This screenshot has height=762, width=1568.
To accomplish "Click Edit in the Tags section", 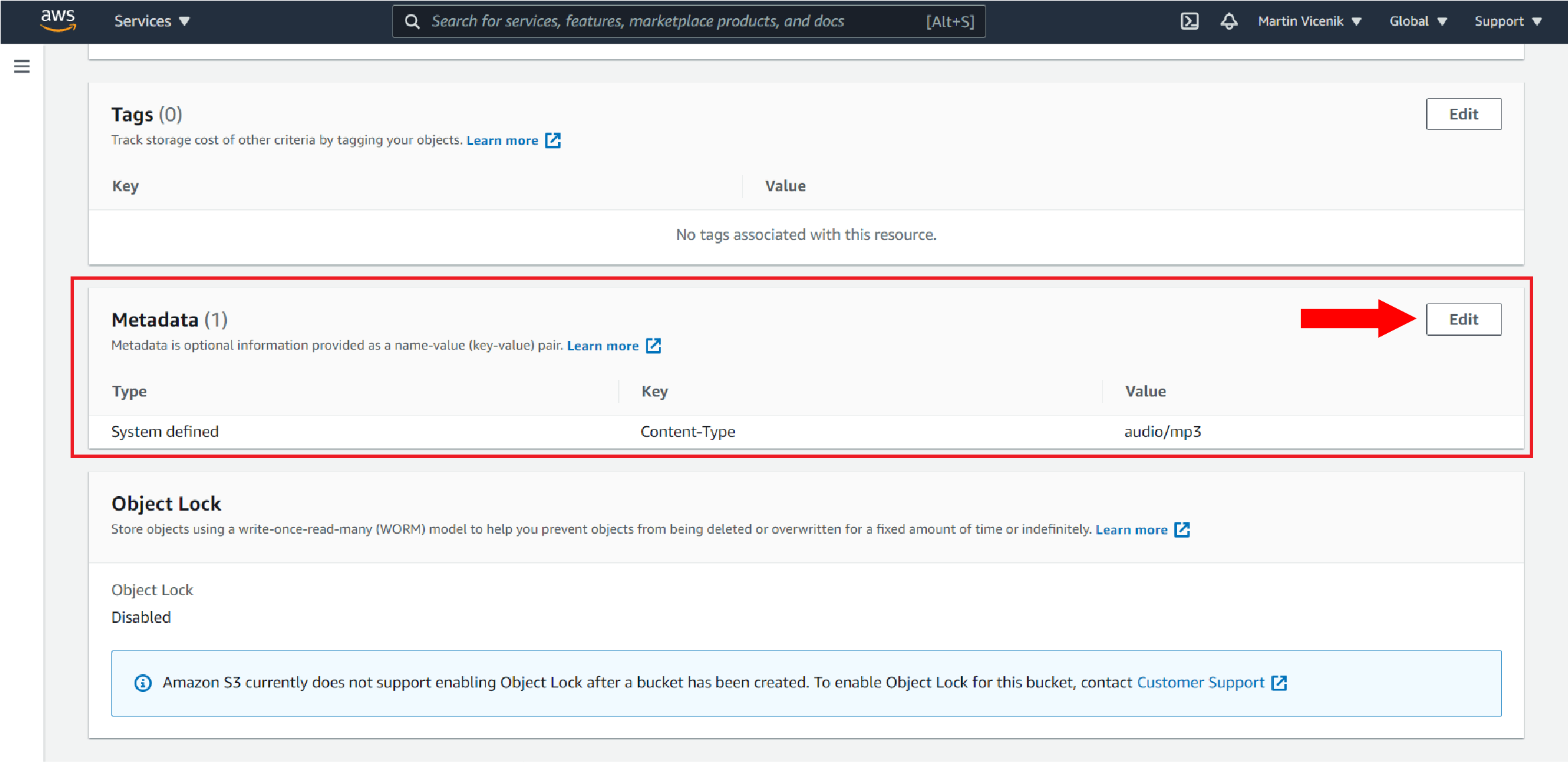I will pyautogui.click(x=1464, y=113).
